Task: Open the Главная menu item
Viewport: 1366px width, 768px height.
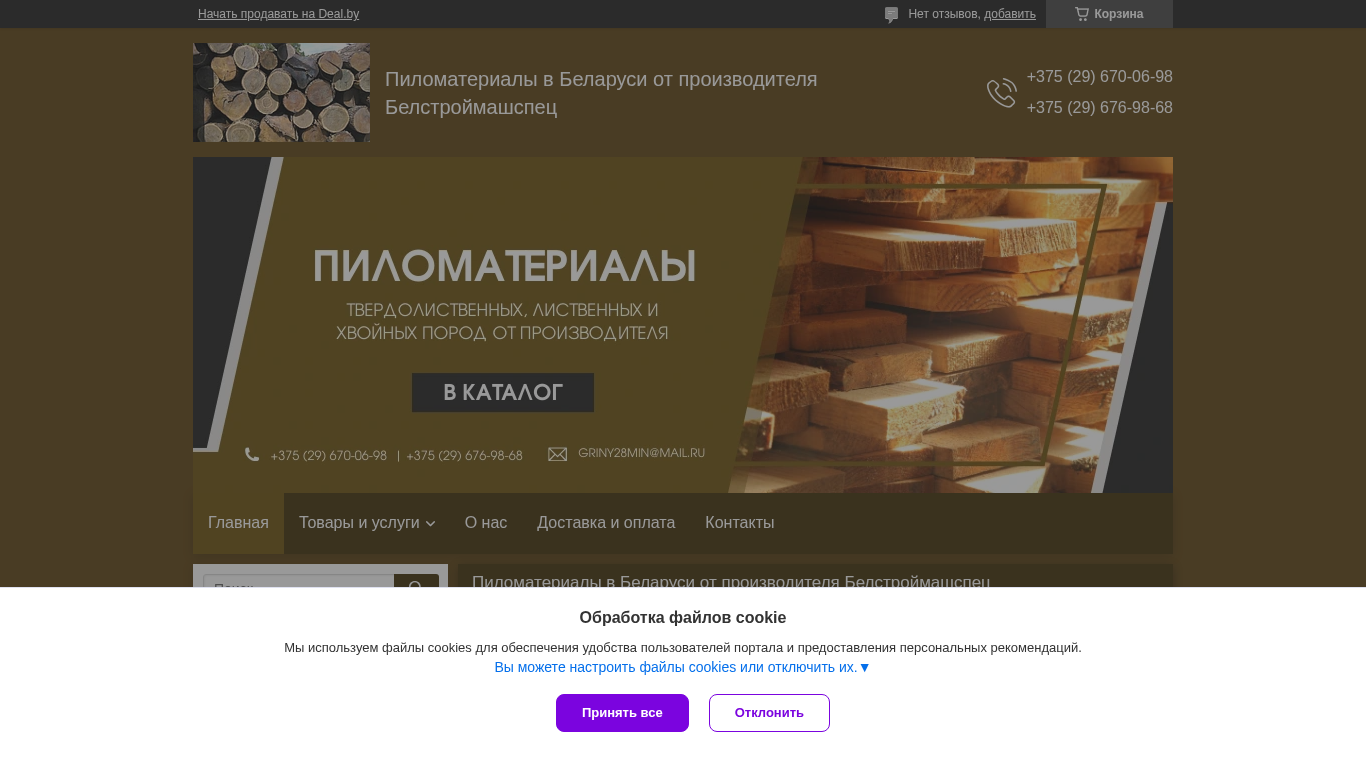Action: pos(238,523)
